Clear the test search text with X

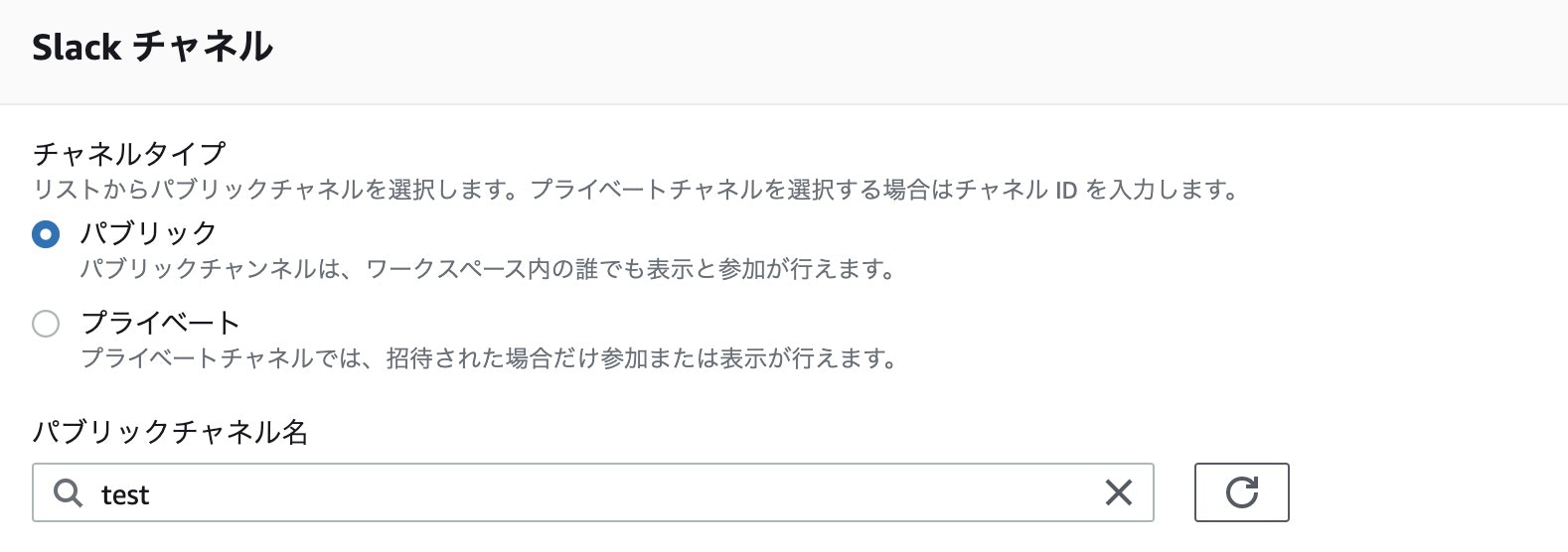click(x=1119, y=492)
